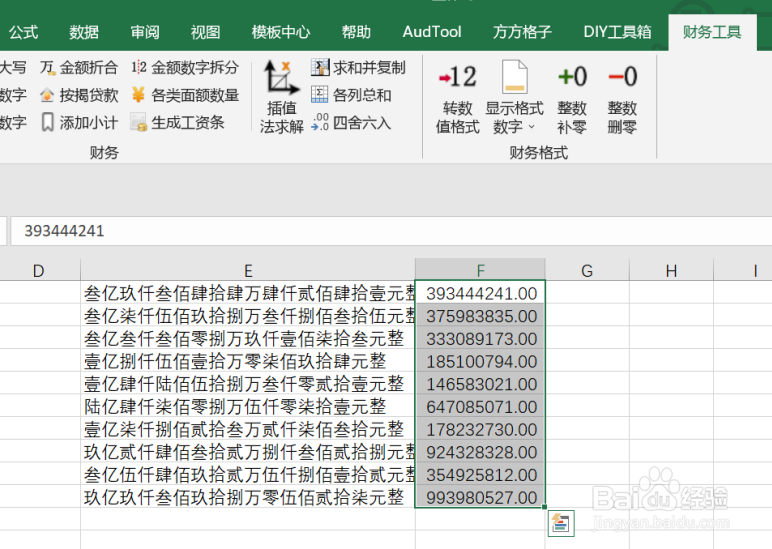Image resolution: width=772 pixels, height=549 pixels.
Task: Select column E header
Action: click(x=248, y=270)
